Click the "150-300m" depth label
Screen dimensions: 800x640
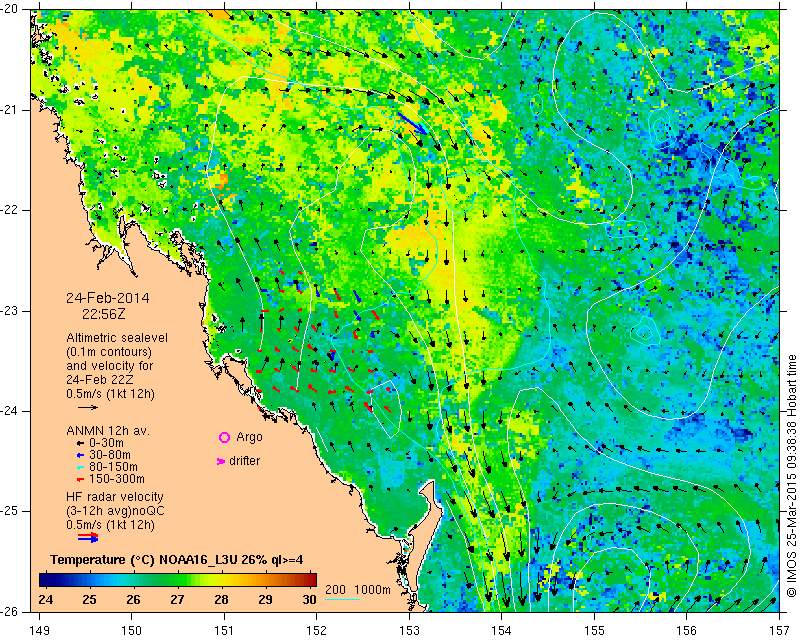[x=117, y=479]
